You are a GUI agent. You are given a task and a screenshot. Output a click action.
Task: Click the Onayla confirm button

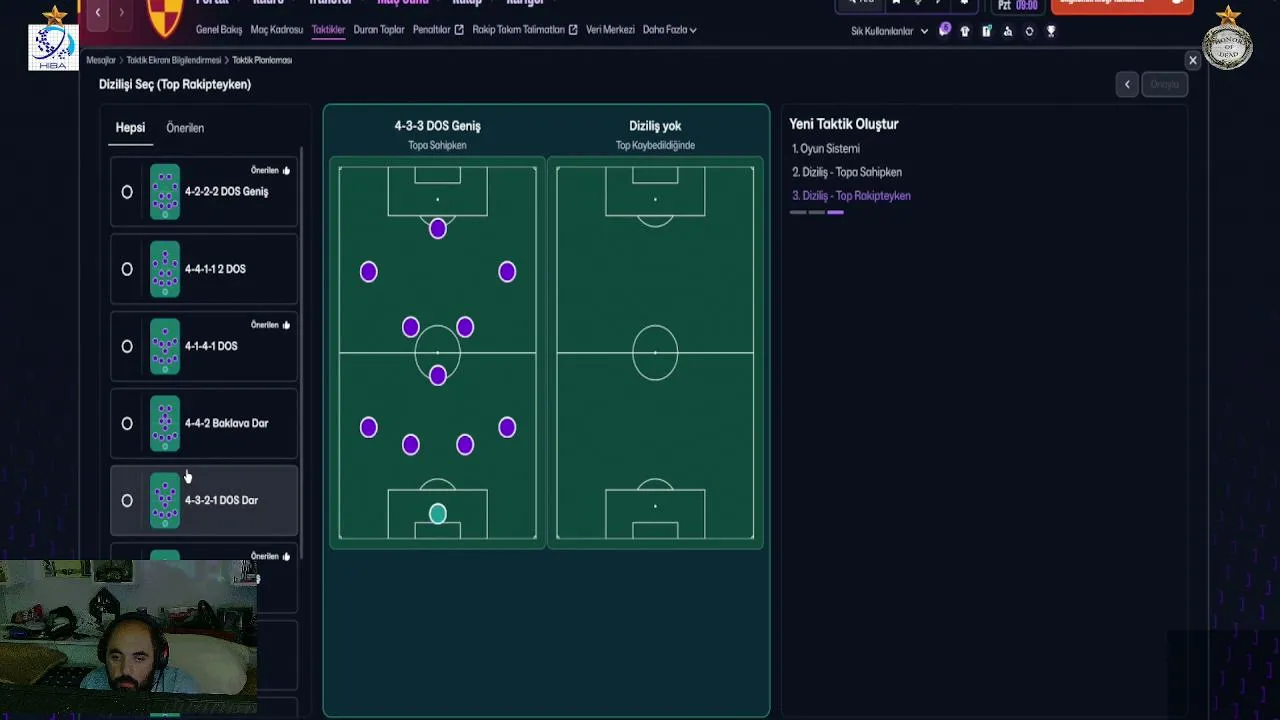coord(1165,84)
